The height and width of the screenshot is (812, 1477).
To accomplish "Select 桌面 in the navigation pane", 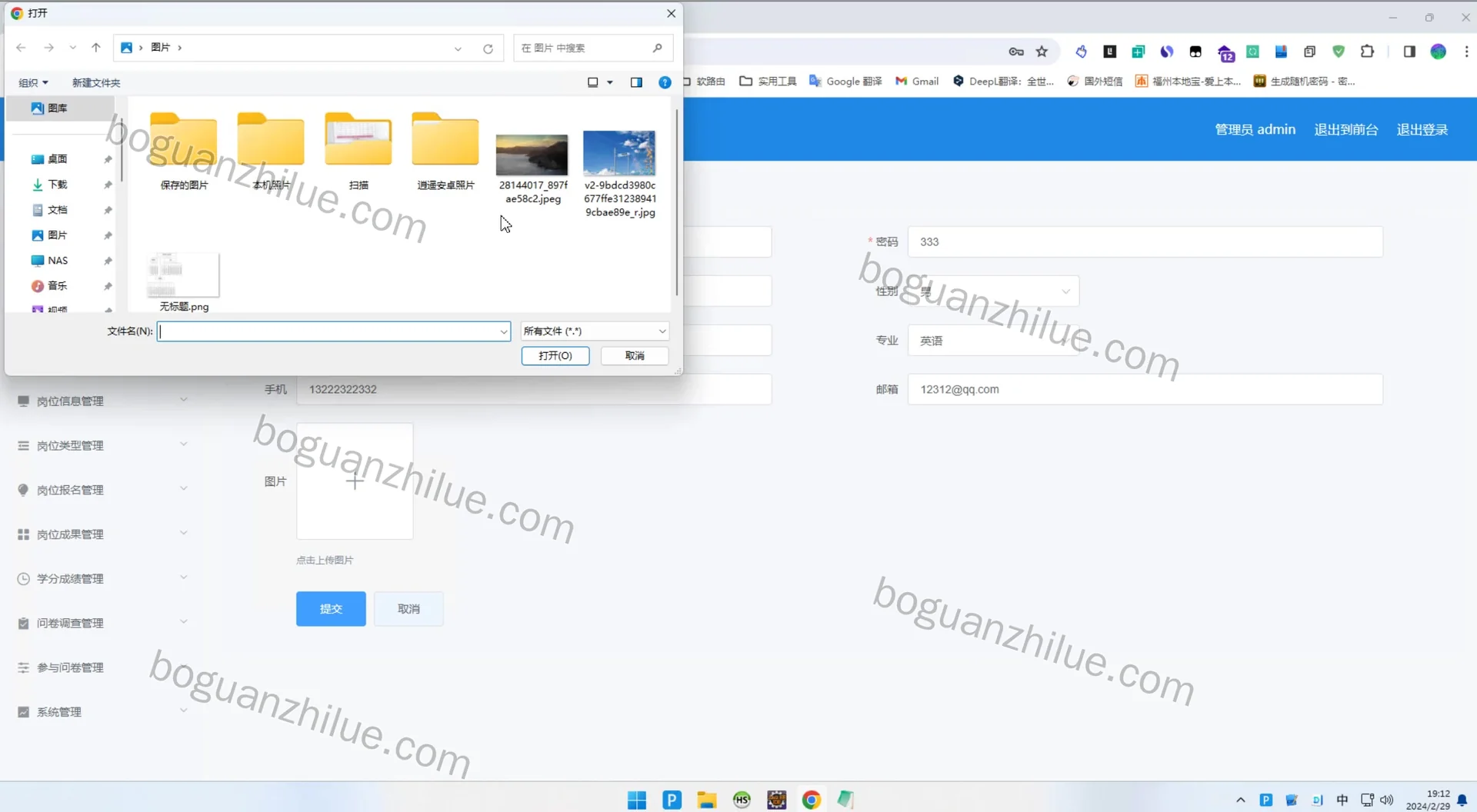I will 57,159.
